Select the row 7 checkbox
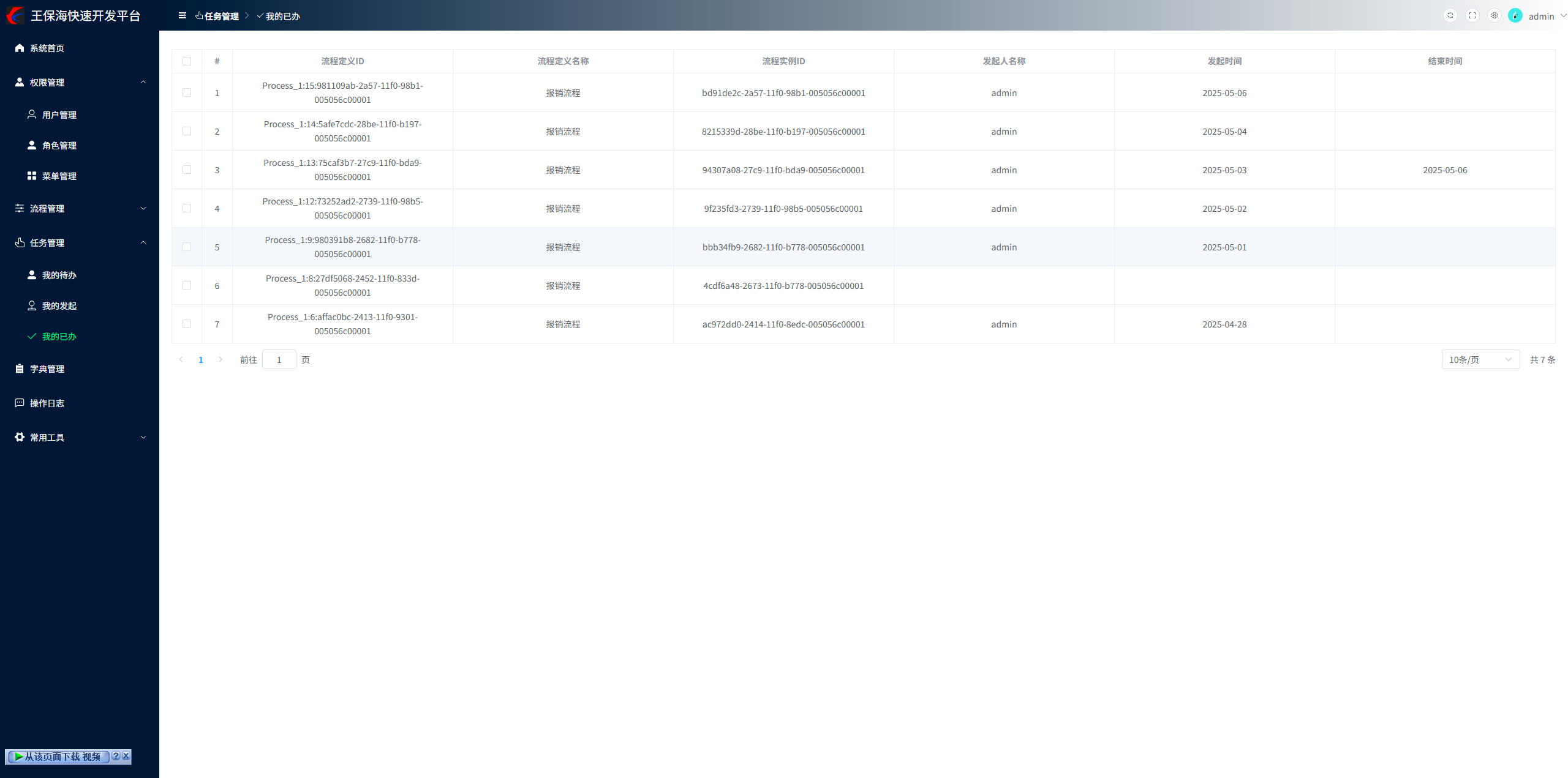Viewport: 1568px width, 778px height. tap(187, 324)
